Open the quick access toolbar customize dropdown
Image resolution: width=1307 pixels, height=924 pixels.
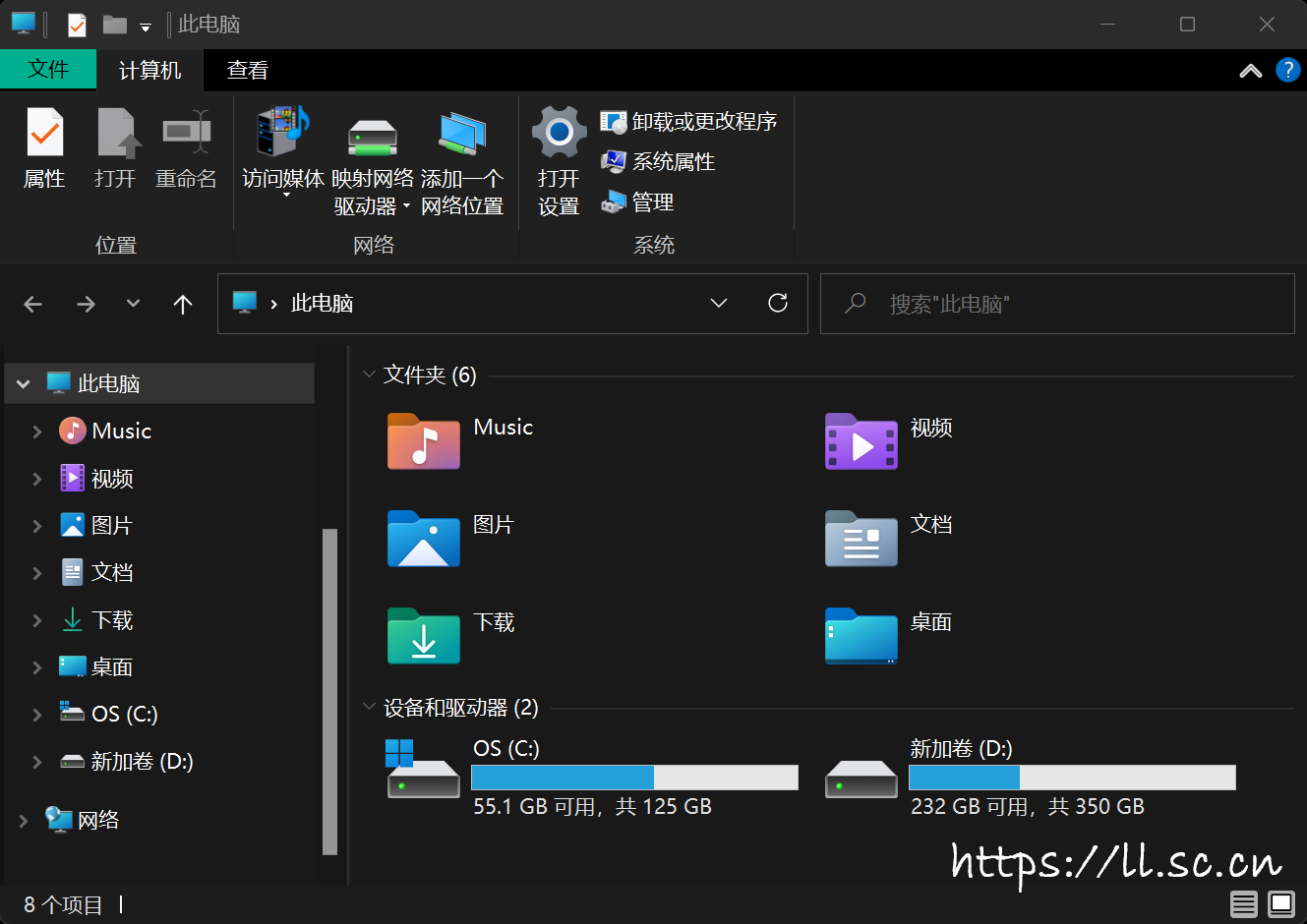coord(146,27)
